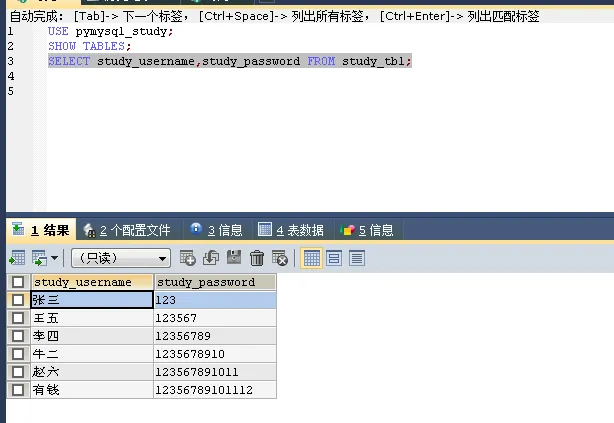
Task: Select the password cell 12356789101112
Action: [x=215, y=390]
